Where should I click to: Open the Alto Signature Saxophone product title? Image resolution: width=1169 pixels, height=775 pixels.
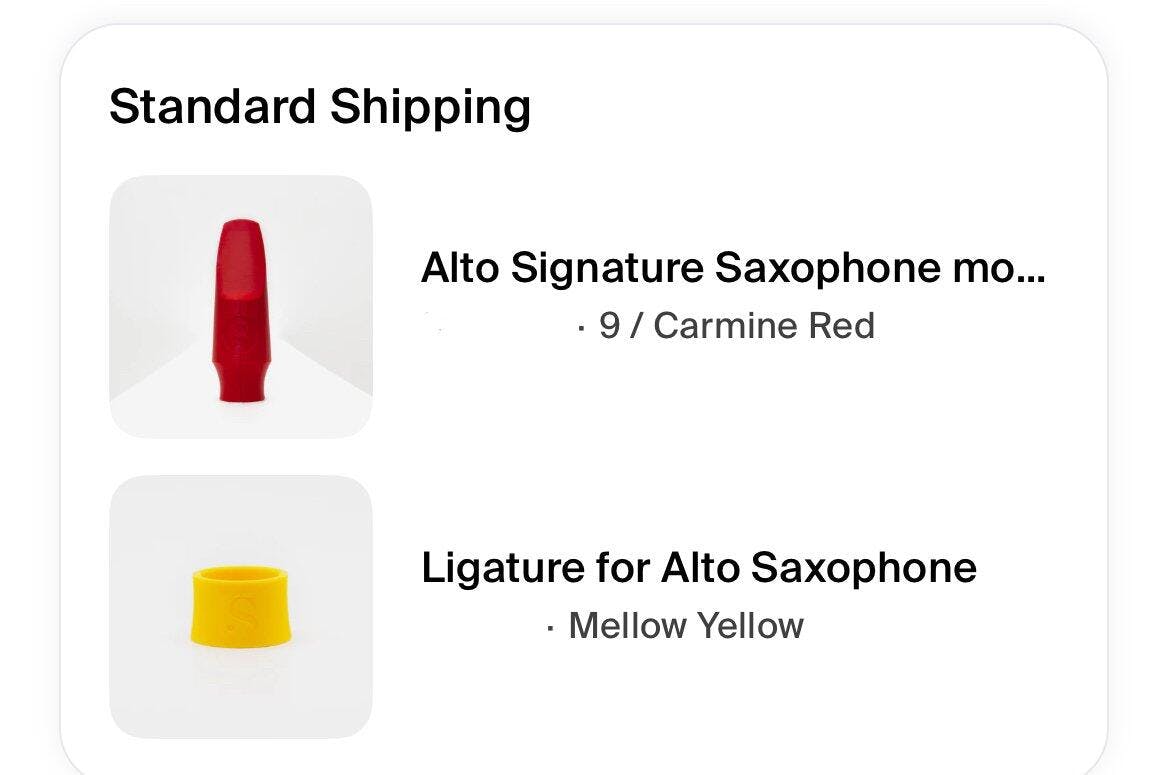point(732,268)
